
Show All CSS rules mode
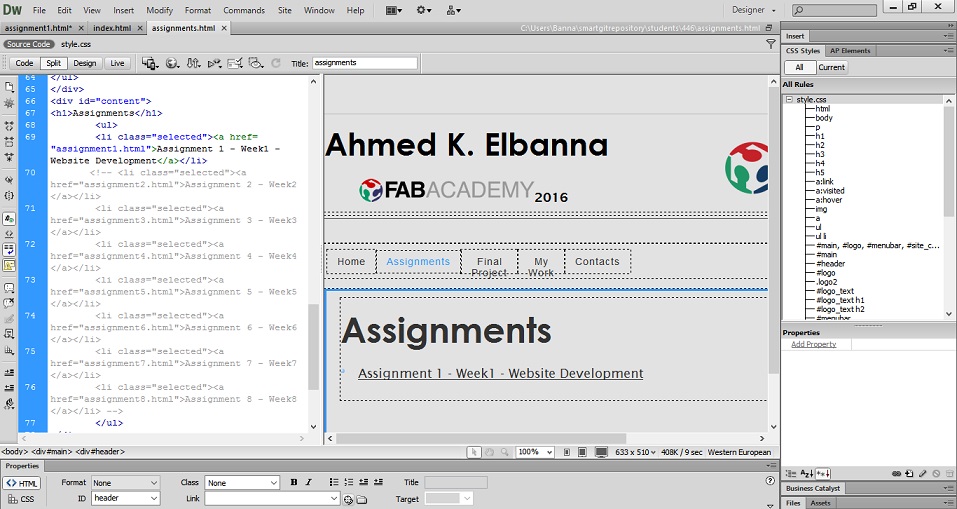click(x=799, y=68)
